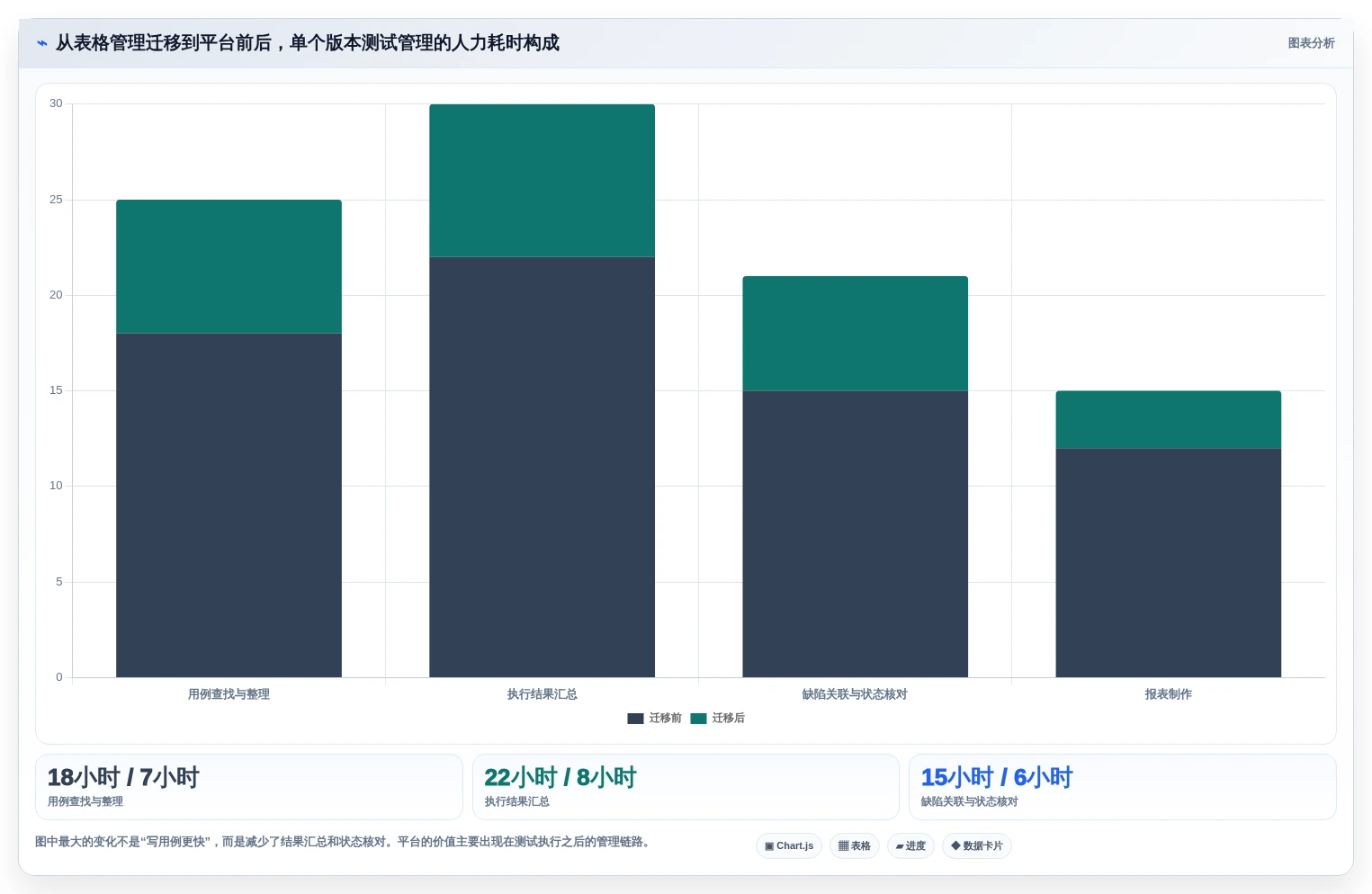
Task: Click the y-axis value 15
Action: coord(56,390)
